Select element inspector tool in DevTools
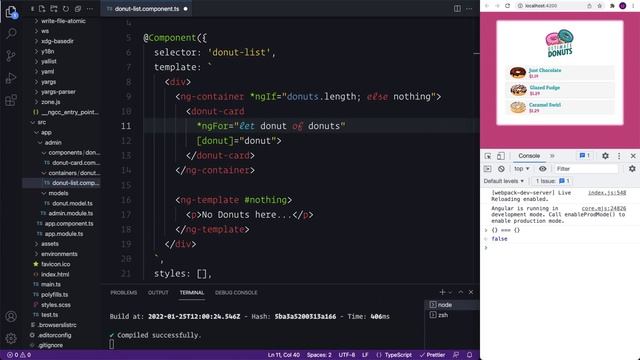This screenshot has width=640, height=360. pos(488,156)
